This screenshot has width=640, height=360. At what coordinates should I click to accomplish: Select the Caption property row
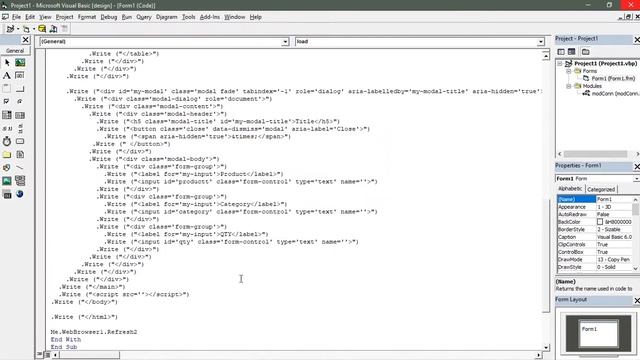[595, 237]
